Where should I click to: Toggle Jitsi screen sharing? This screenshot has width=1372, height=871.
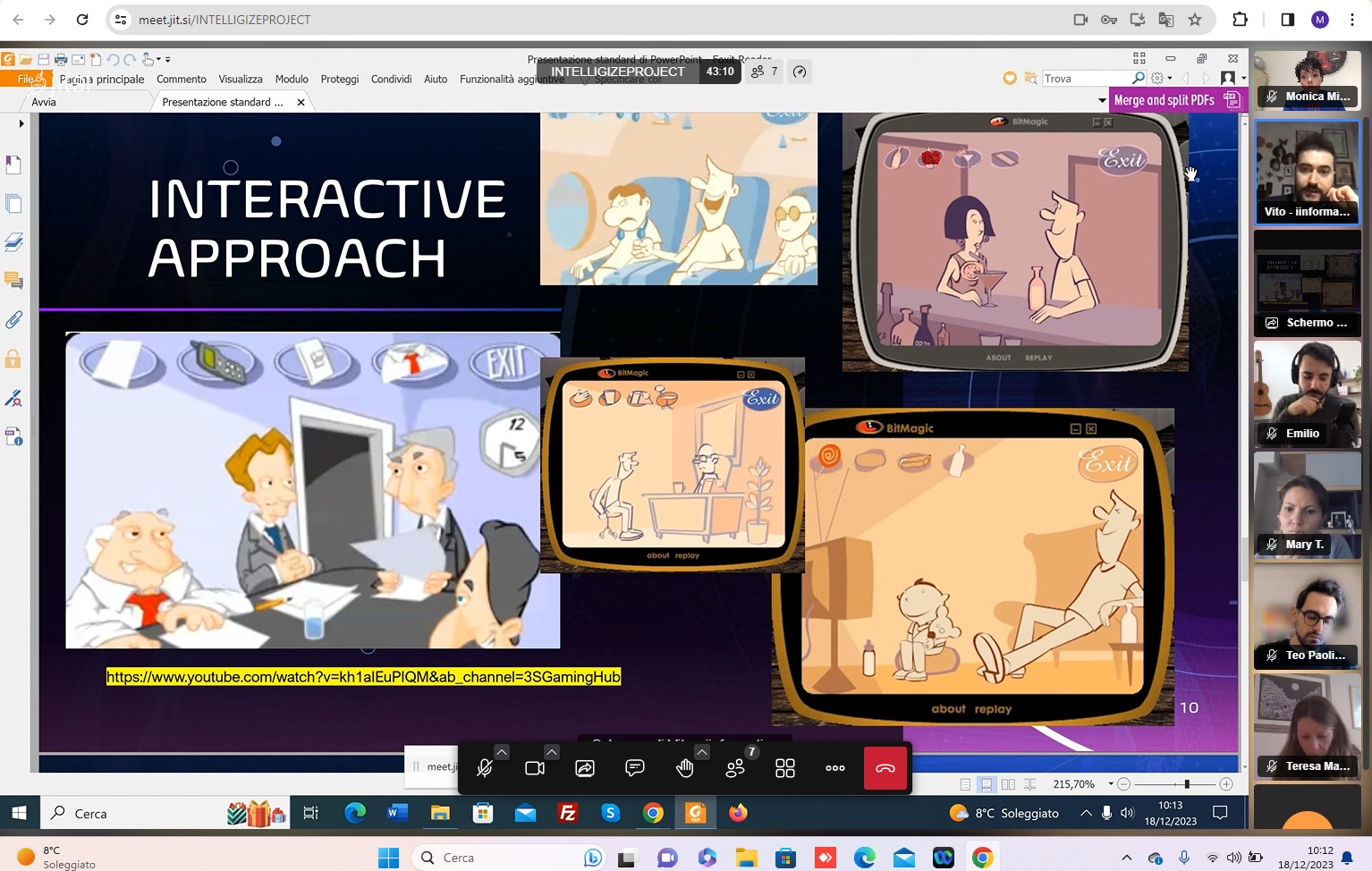(585, 768)
